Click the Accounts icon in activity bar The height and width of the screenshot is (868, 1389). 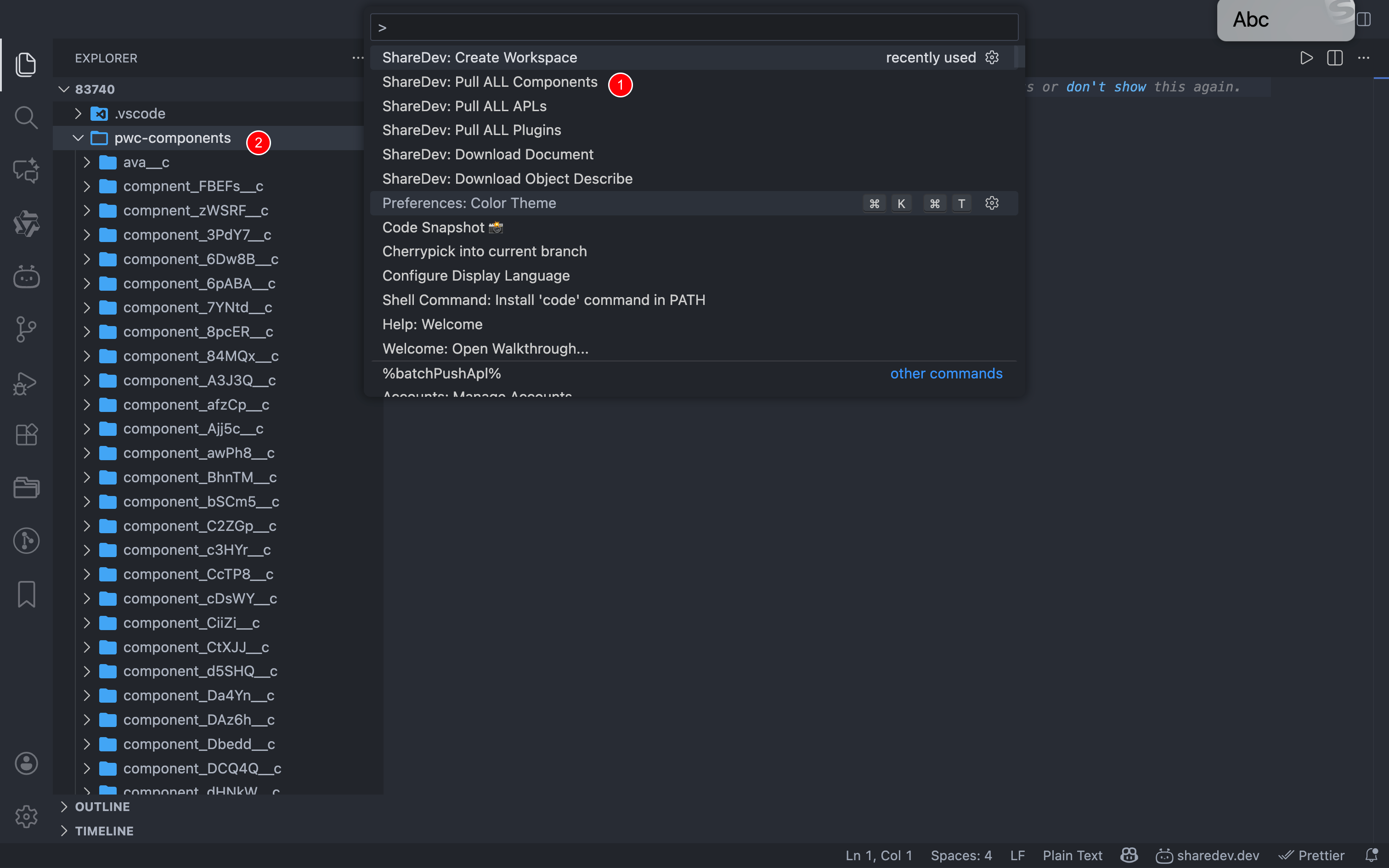point(26,763)
